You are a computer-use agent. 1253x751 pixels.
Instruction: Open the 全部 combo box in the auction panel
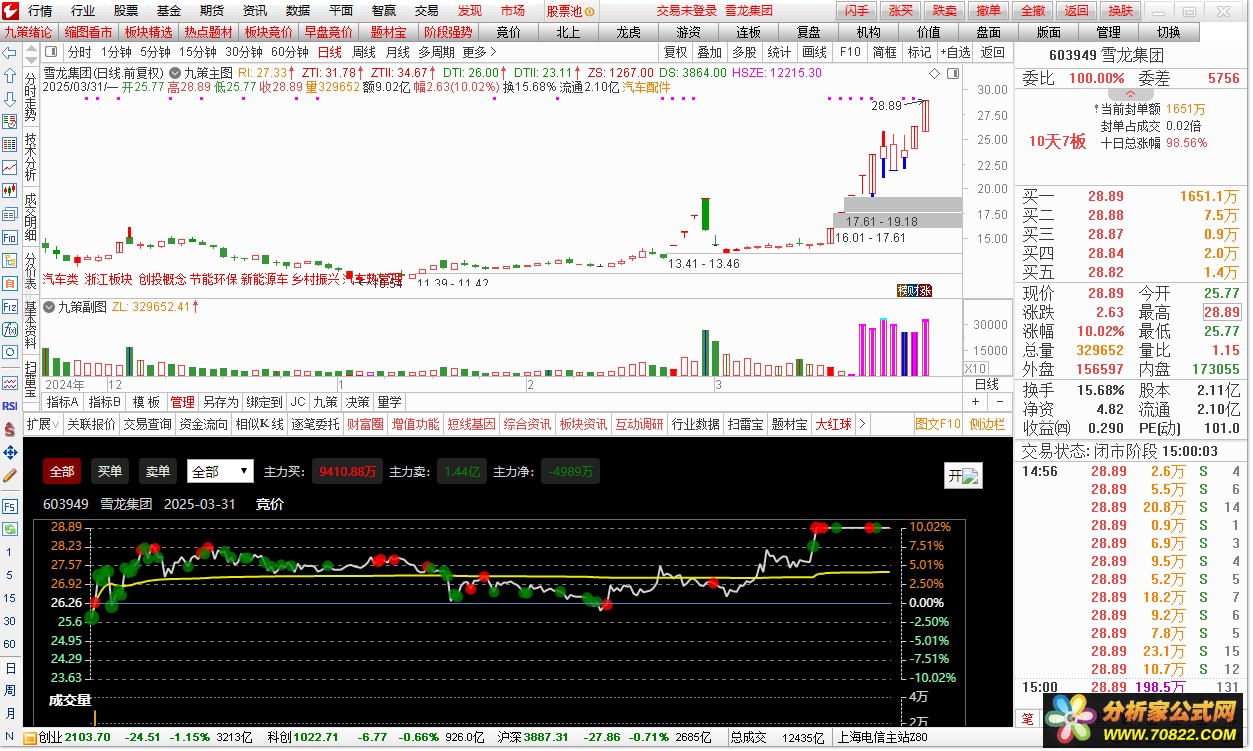coord(220,471)
